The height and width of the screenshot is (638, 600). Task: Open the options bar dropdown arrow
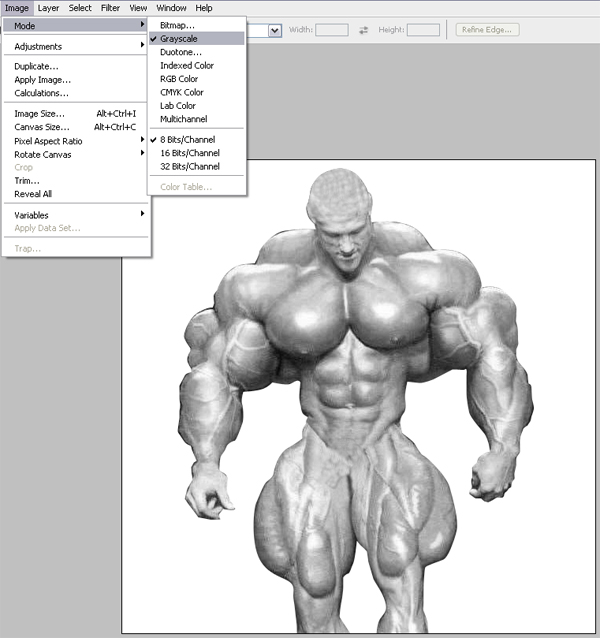point(275,30)
